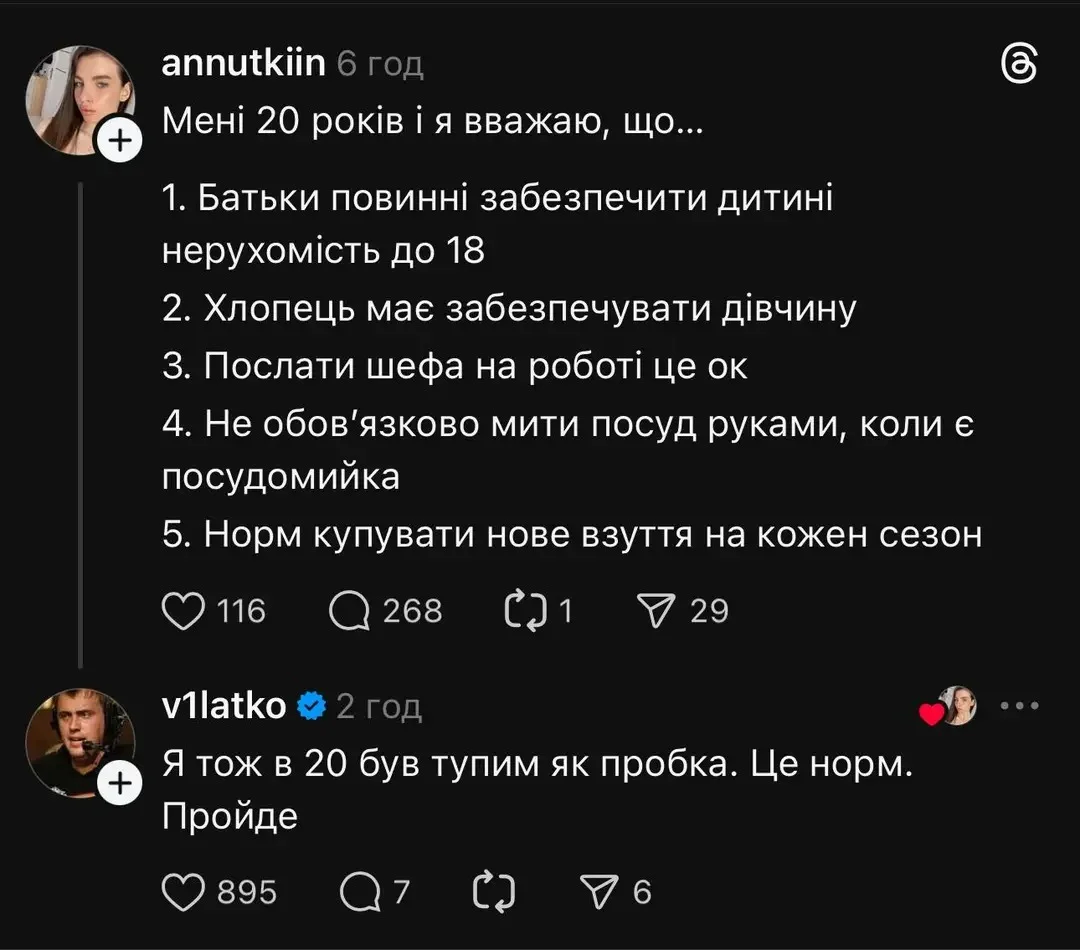This screenshot has height=950, width=1080.
Task: Click v1latko's blue verified badge
Action: 312,706
